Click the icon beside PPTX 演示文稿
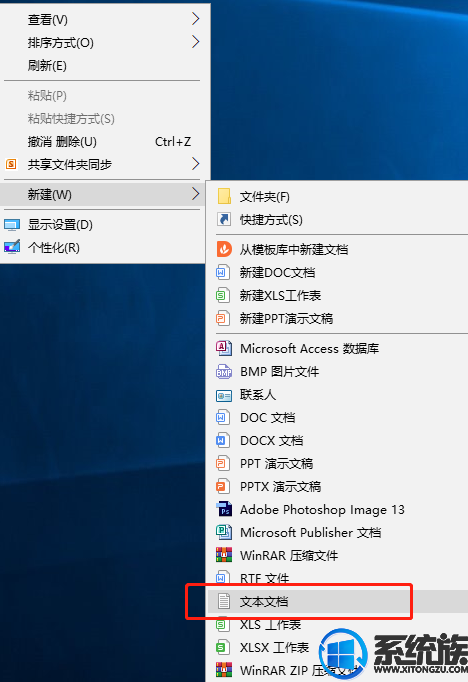468x682 pixels. pyautogui.click(x=222, y=486)
